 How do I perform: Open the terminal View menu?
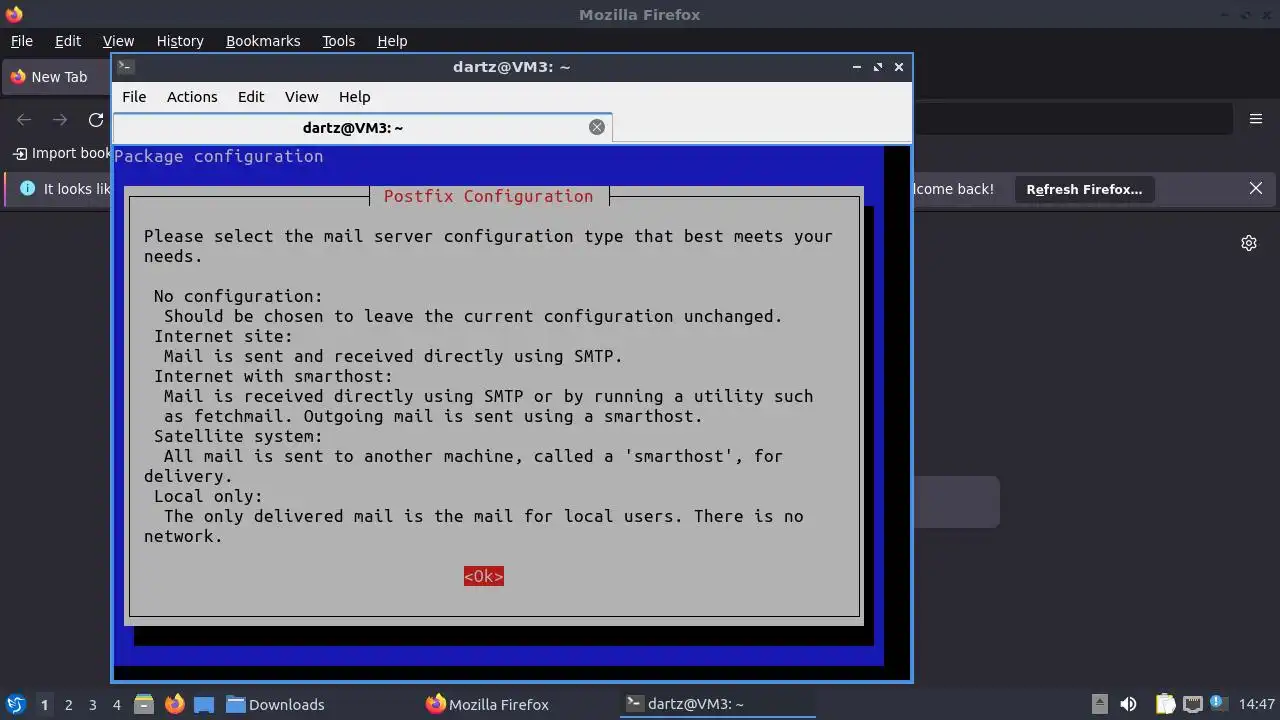pyautogui.click(x=301, y=97)
